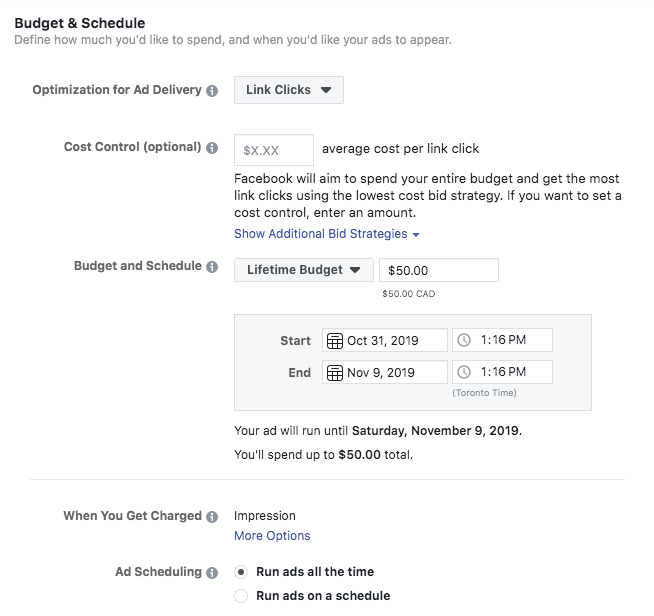Click the $50.00 budget amount field
The width and height of the screenshot is (654, 616).
pos(438,270)
